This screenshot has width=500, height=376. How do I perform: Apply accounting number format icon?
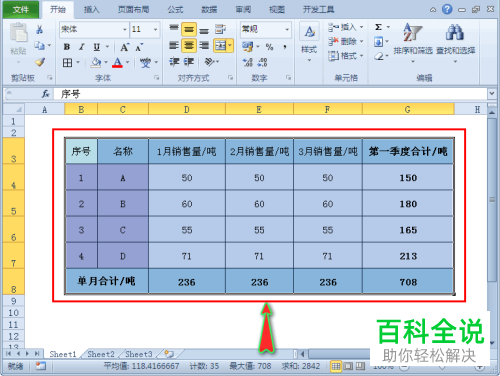248,47
